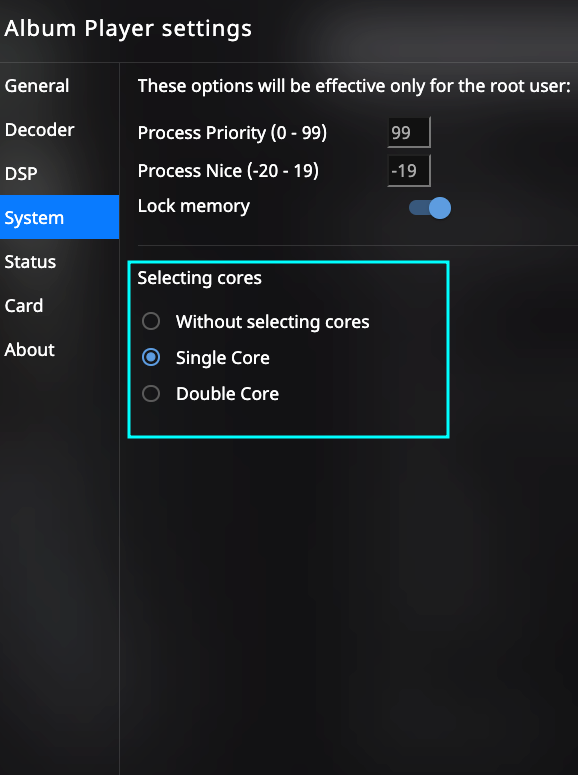Open the Card settings tab
Viewport: 578px width, 775px height.
point(59,305)
